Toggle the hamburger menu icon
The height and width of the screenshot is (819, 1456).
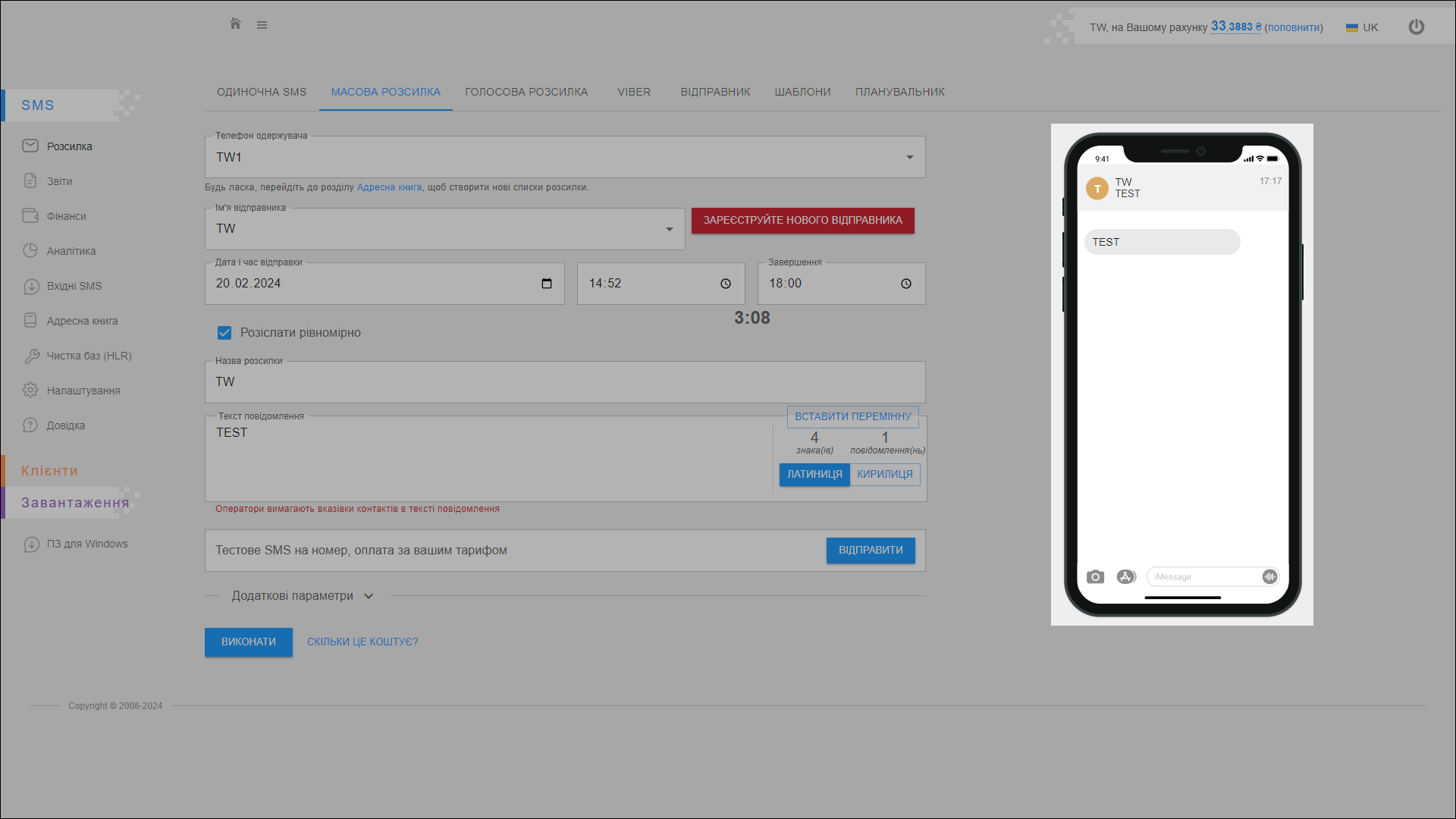click(262, 25)
